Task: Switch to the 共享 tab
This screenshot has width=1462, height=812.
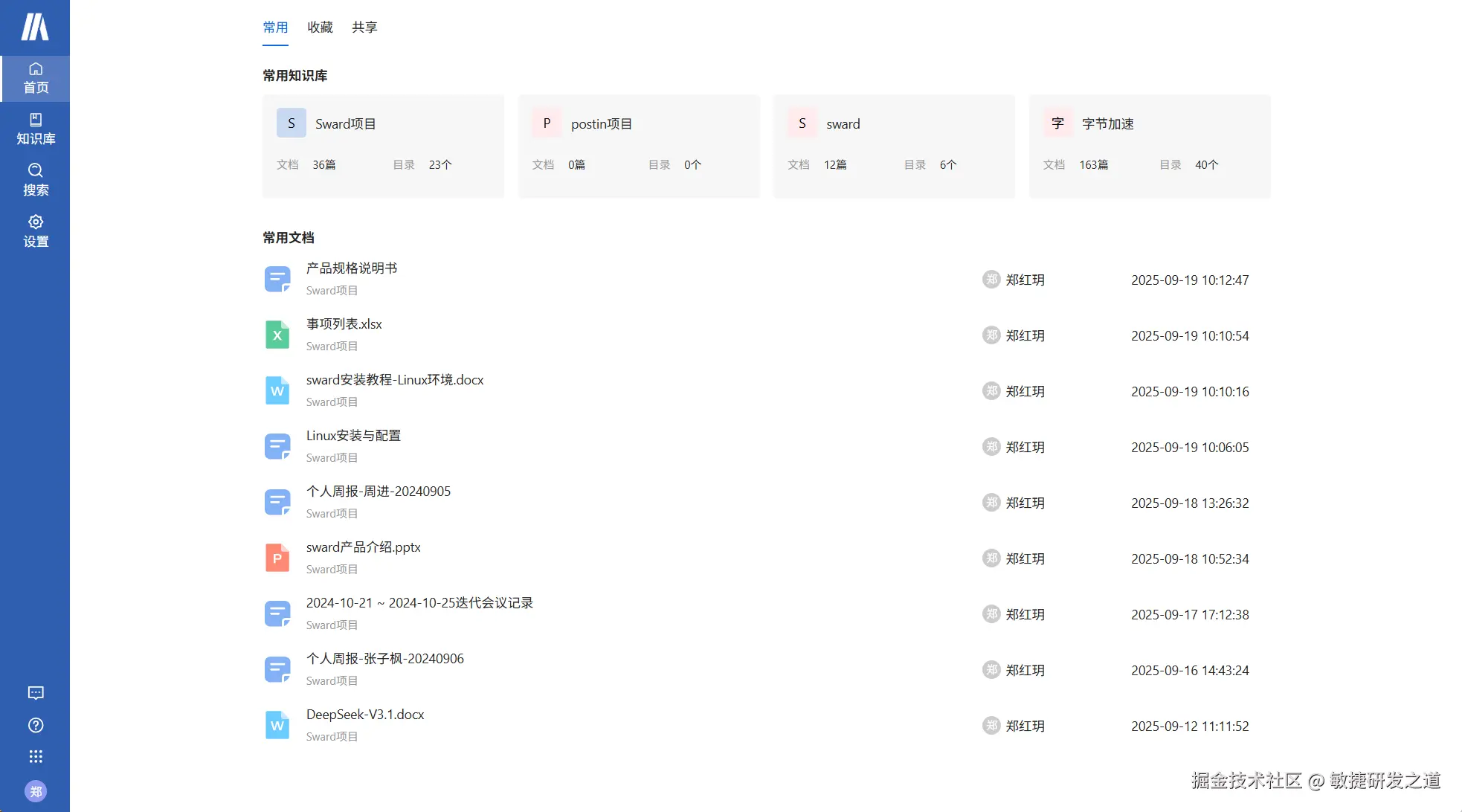Action: pos(364,28)
